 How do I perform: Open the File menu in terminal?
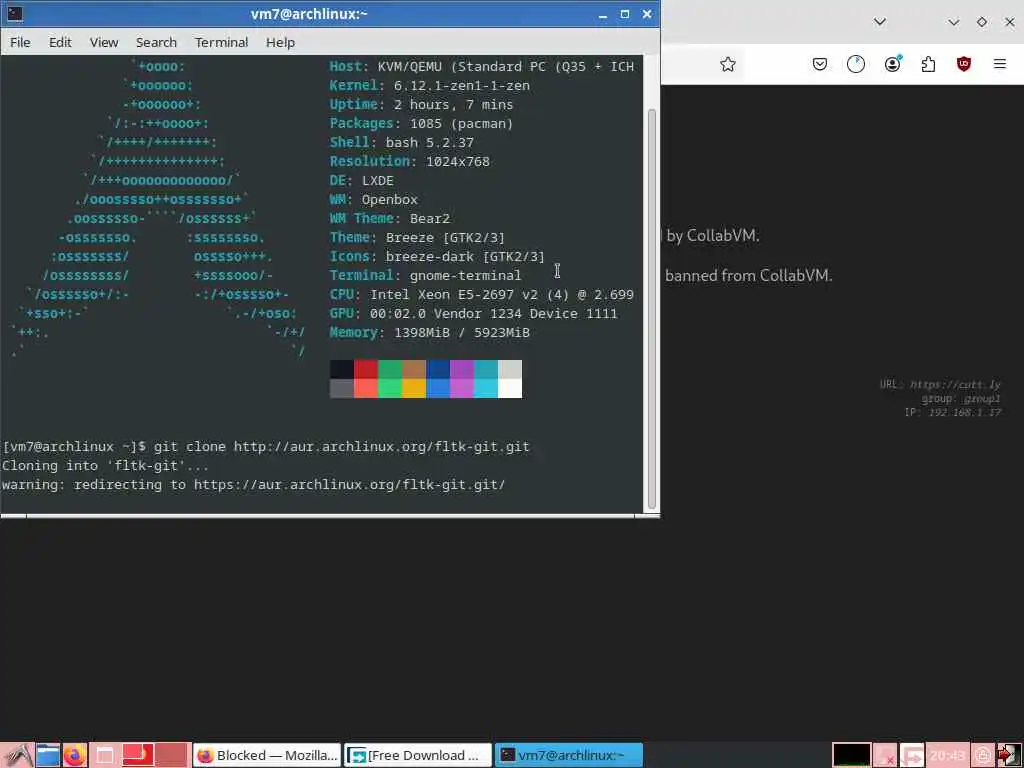(x=20, y=42)
